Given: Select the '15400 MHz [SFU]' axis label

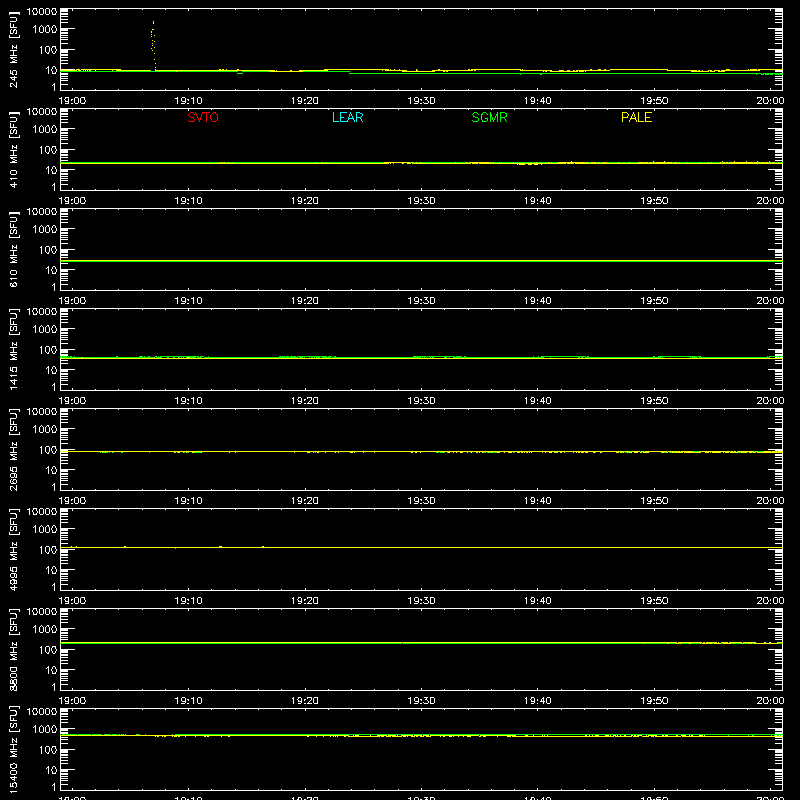Looking at the screenshot, I should click(x=13, y=749).
